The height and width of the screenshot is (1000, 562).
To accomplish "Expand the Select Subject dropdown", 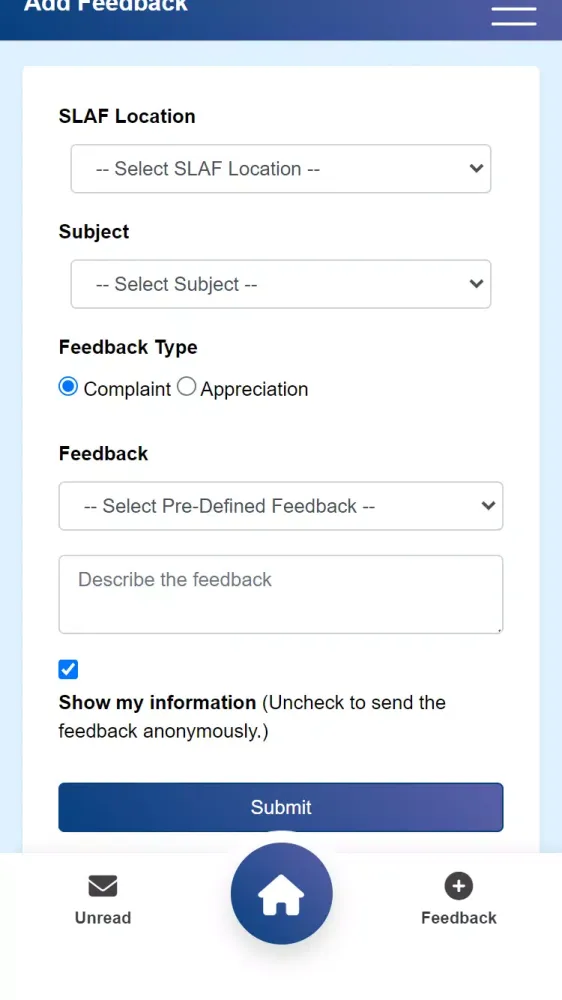I will 281,284.
